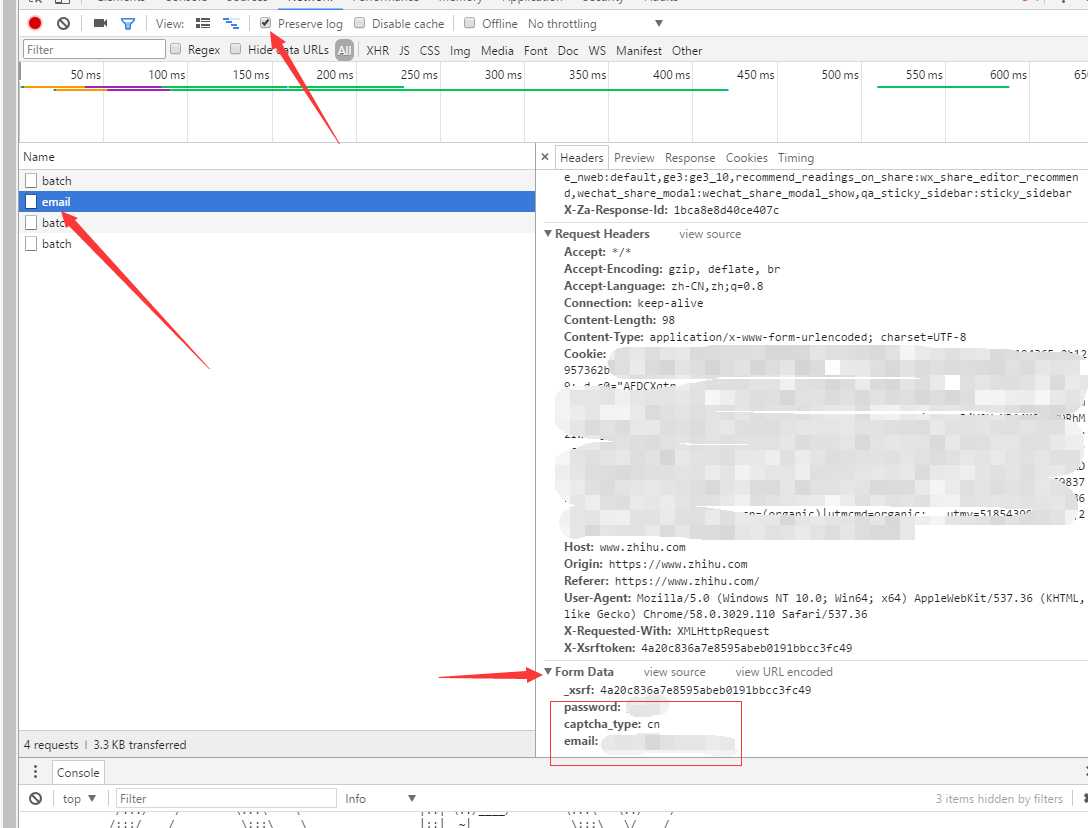Enable the Disable cache checkbox
The image size is (1088, 828).
359,23
